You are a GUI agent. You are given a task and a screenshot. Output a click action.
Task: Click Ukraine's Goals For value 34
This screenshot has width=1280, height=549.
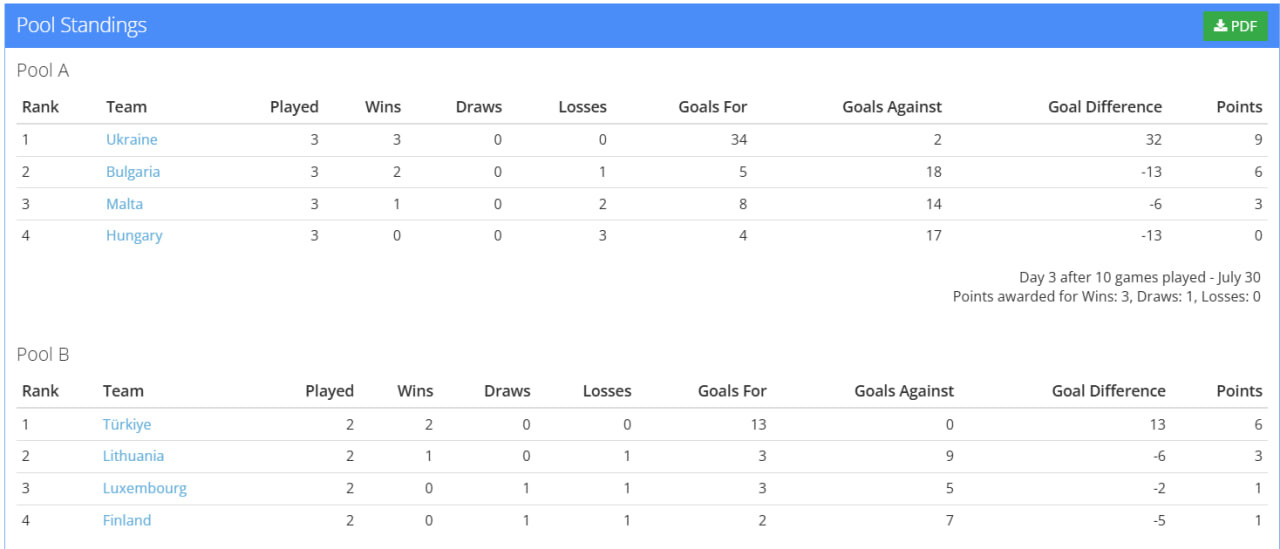coord(738,140)
